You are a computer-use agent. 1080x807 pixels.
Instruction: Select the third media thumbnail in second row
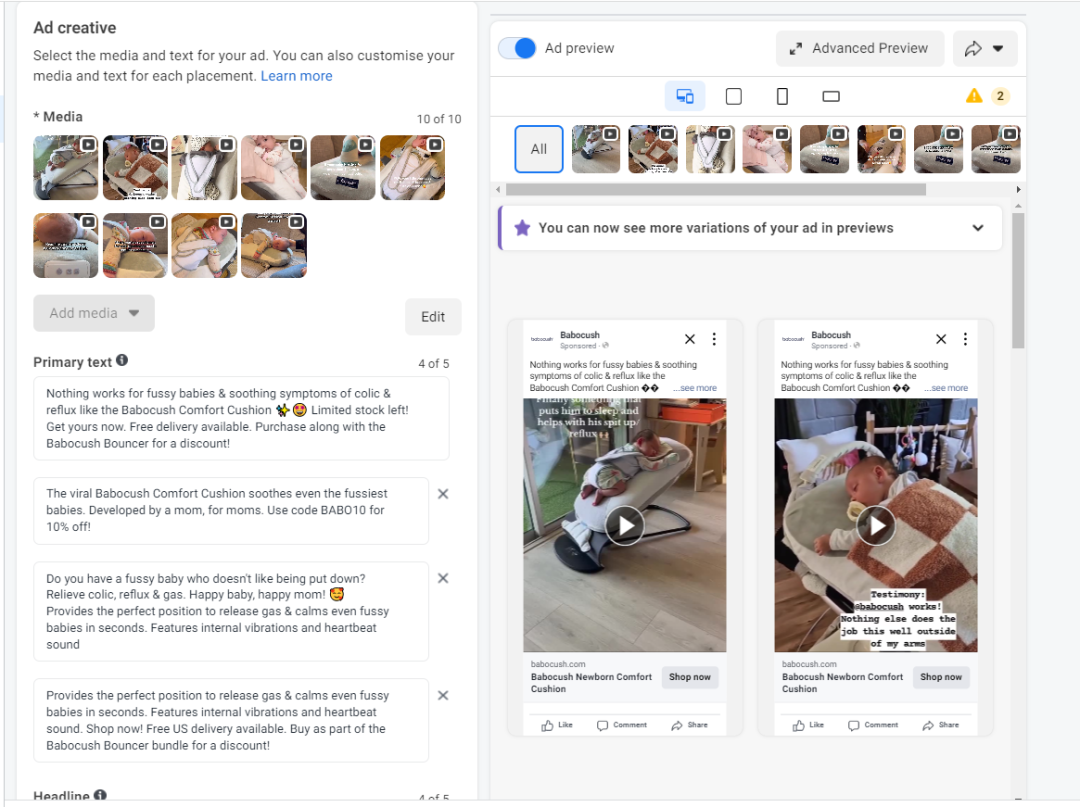pyautogui.click(x=204, y=245)
